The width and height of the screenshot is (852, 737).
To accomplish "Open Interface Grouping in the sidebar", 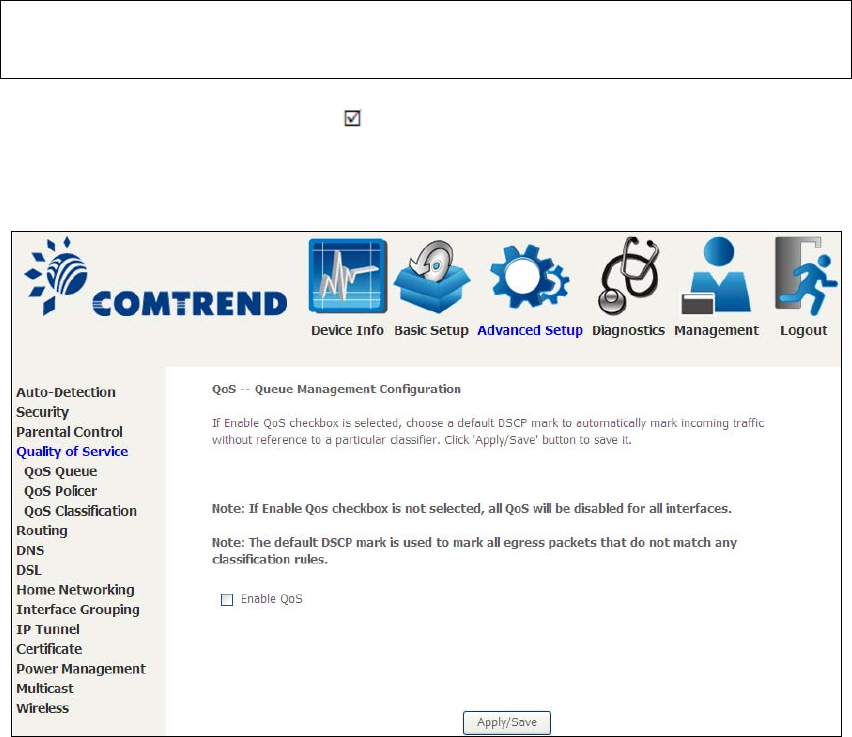I will coord(78,610).
